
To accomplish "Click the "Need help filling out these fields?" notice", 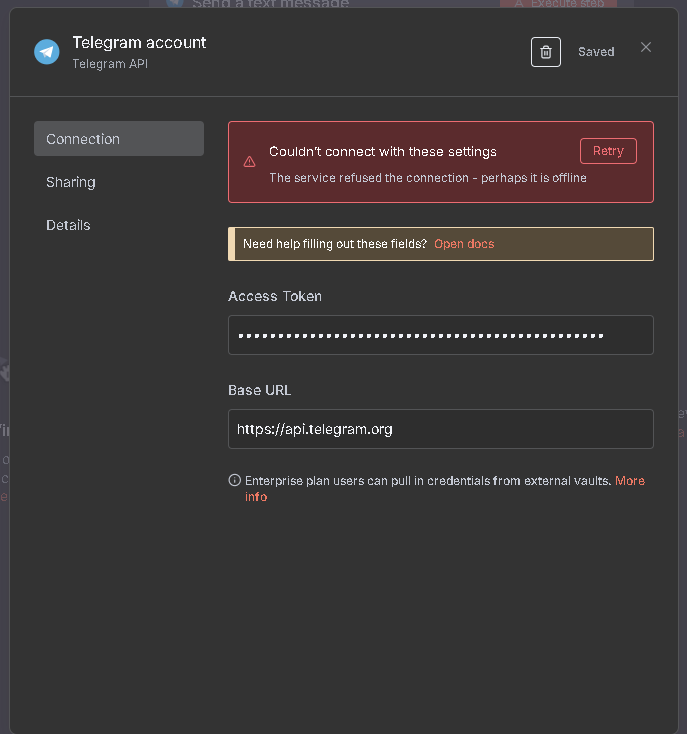I will pyautogui.click(x=335, y=244).
